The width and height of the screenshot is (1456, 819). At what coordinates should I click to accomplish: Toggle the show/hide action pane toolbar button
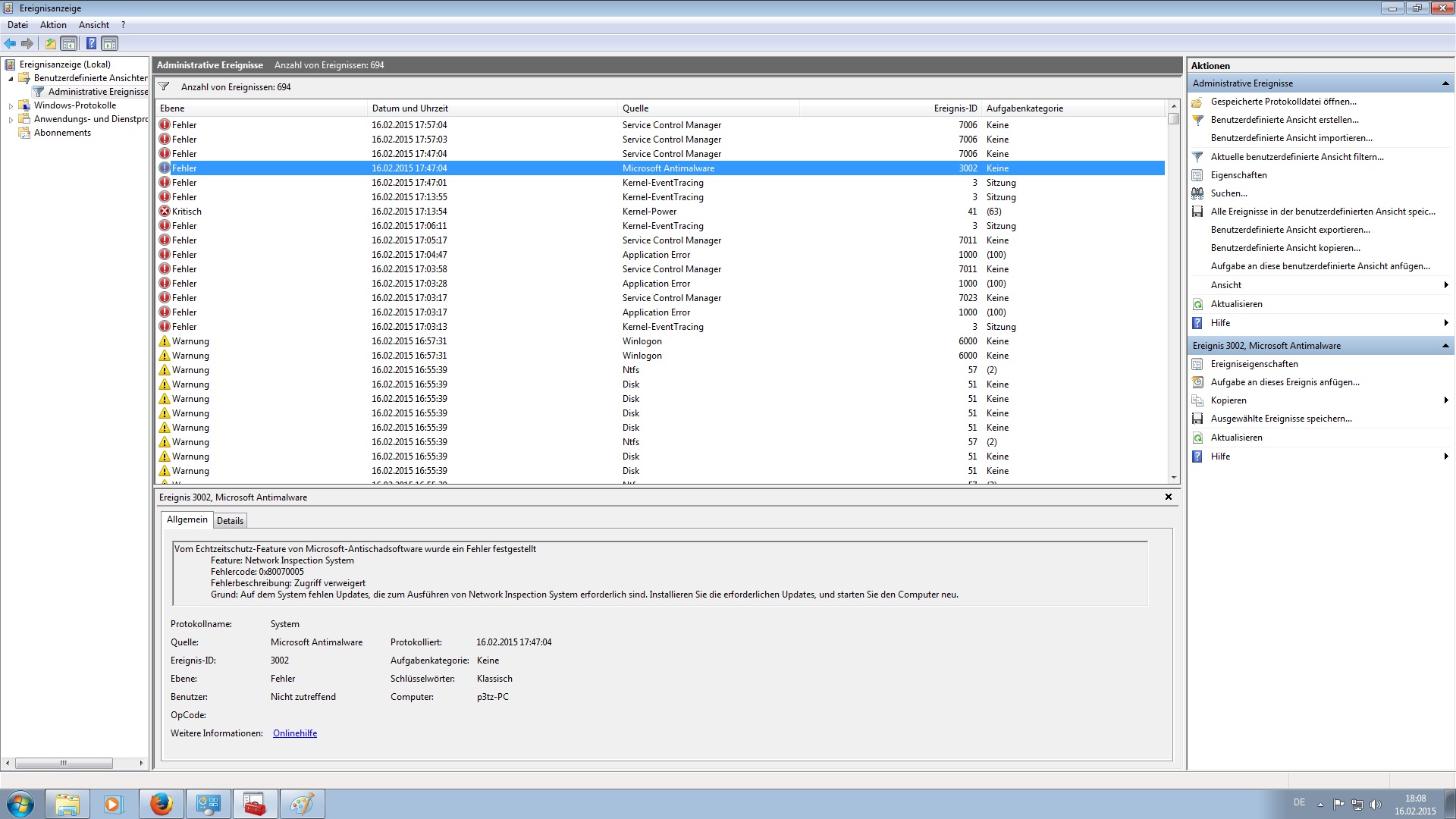tap(110, 43)
